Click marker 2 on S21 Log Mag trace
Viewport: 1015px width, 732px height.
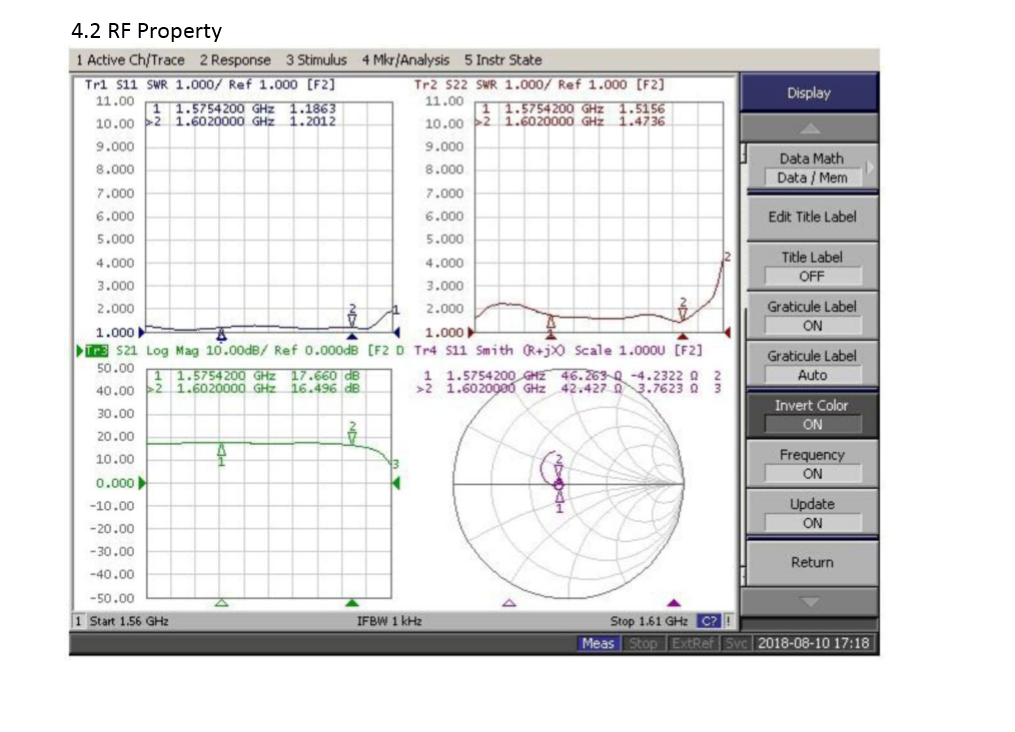pyautogui.click(x=352, y=433)
